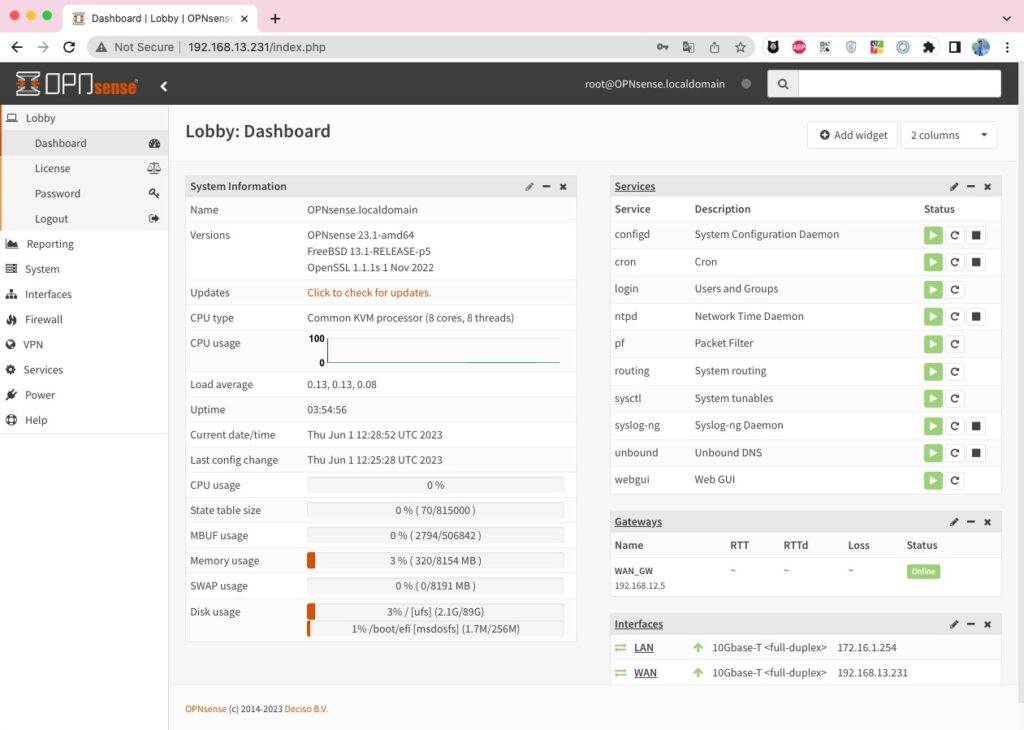Minimize the Gateways widget

pyautogui.click(x=971, y=522)
